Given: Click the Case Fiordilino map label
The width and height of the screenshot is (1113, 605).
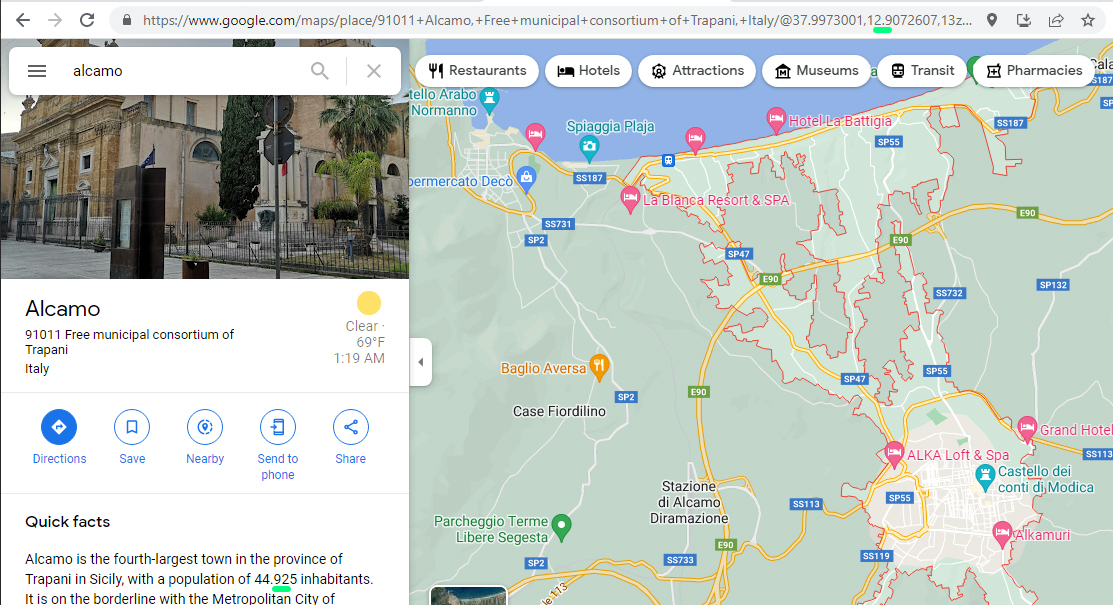Looking at the screenshot, I should pyautogui.click(x=559, y=411).
